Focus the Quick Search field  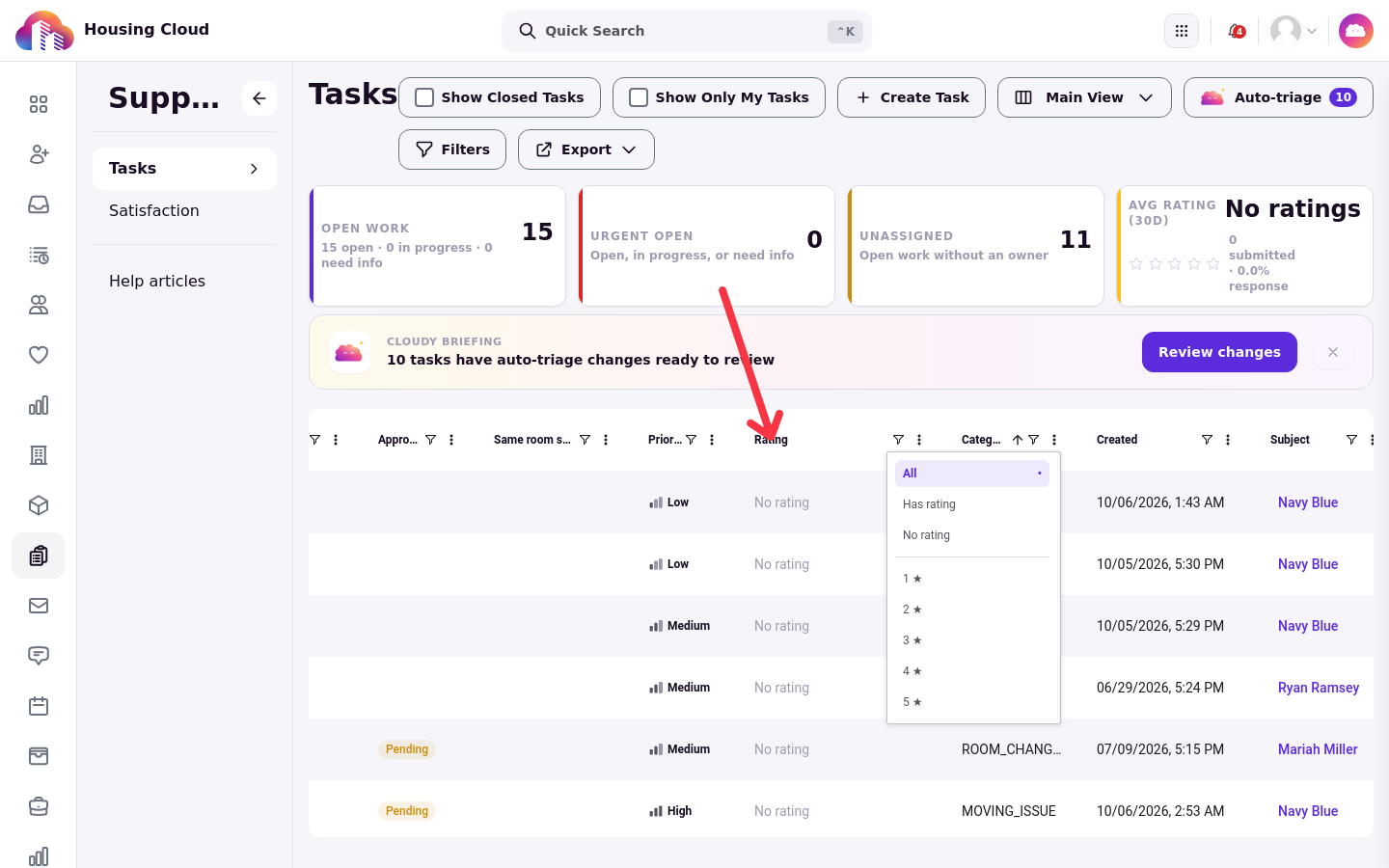pyautogui.click(x=687, y=31)
